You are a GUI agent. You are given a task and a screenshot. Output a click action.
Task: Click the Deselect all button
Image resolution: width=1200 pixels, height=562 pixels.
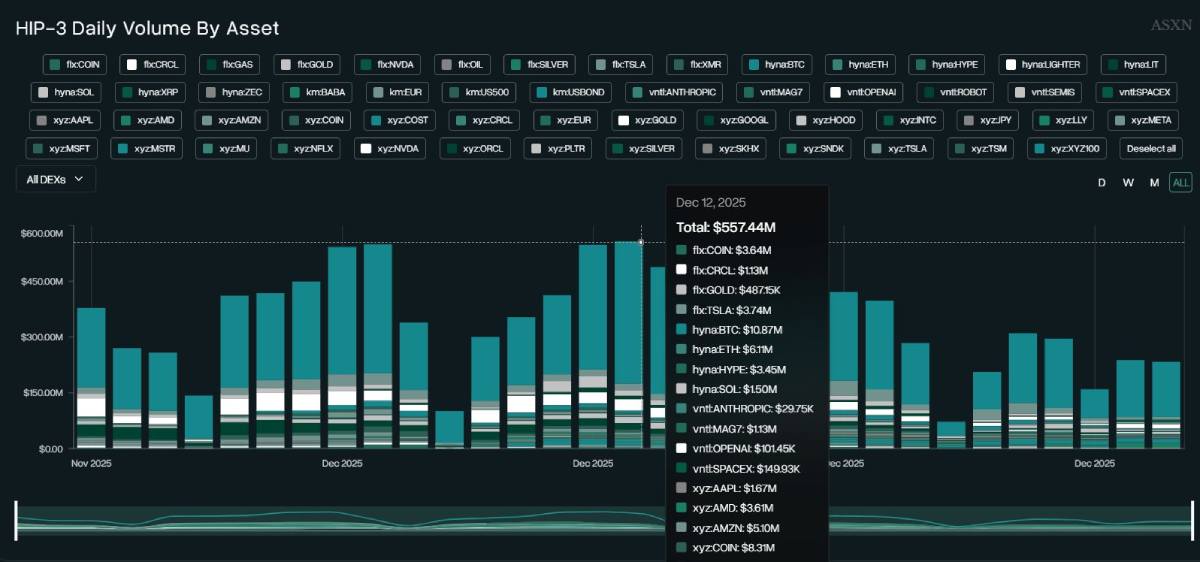pyautogui.click(x=1151, y=149)
